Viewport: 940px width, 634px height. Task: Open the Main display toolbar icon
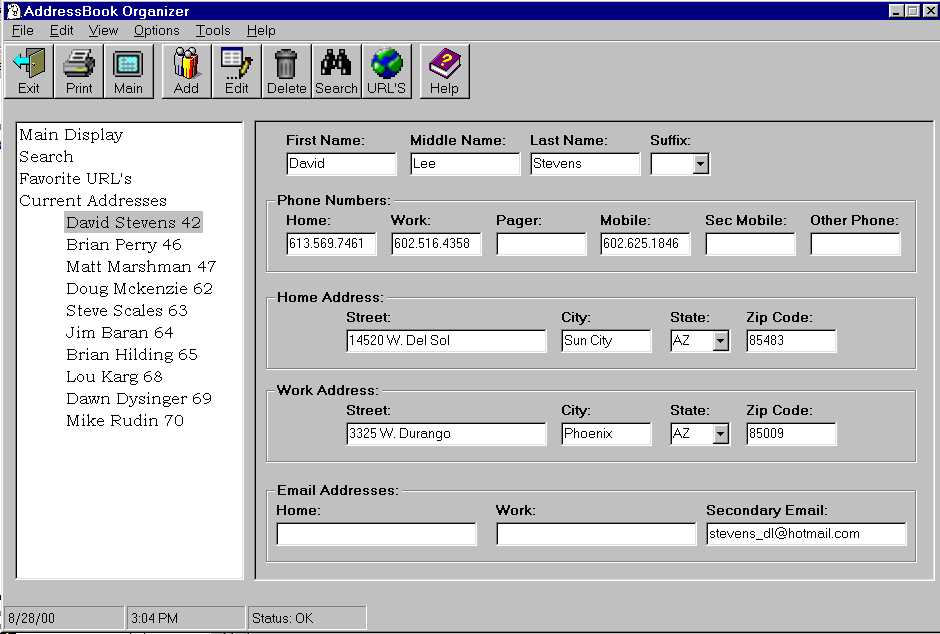point(128,71)
